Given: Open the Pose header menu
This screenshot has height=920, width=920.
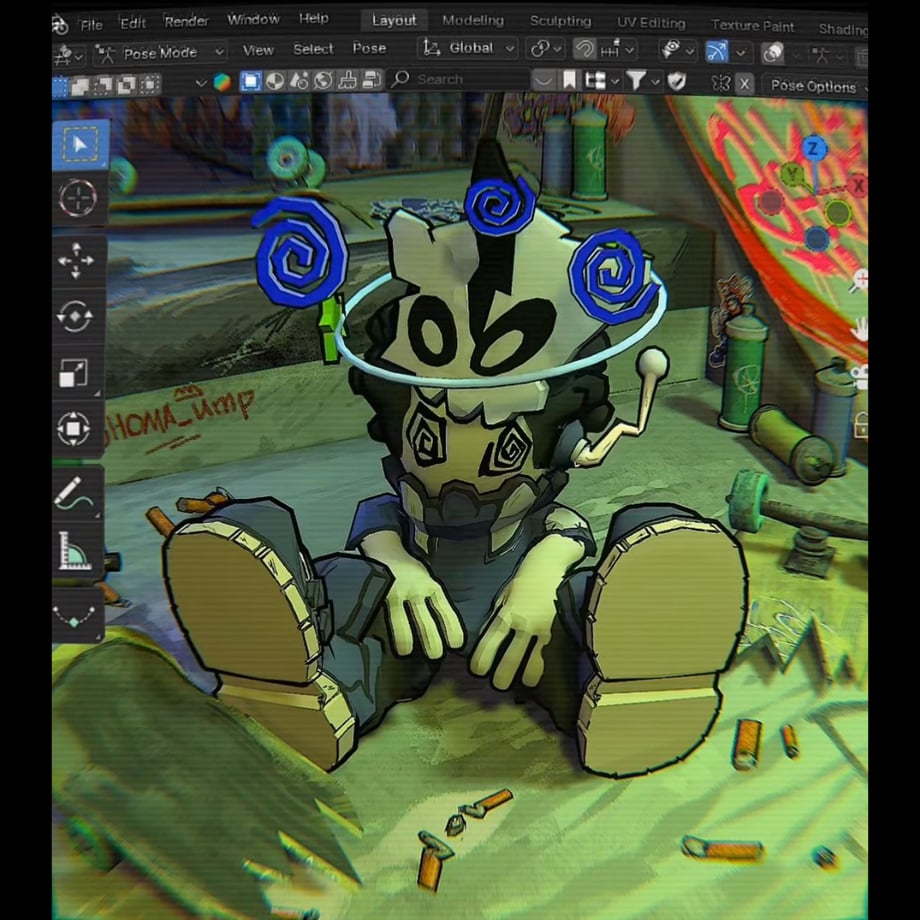Looking at the screenshot, I should click(x=370, y=48).
